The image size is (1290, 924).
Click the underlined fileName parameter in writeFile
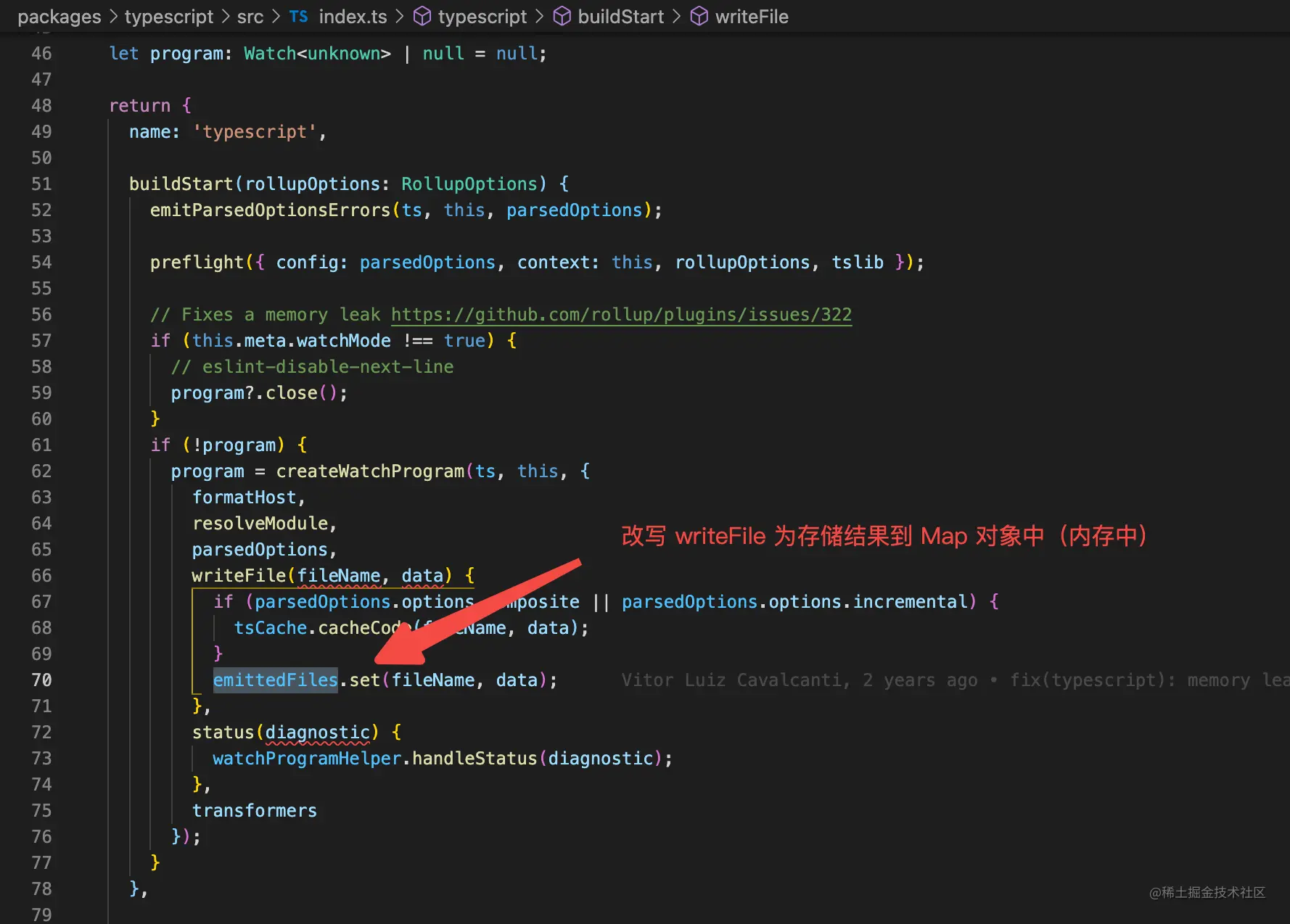click(339, 576)
